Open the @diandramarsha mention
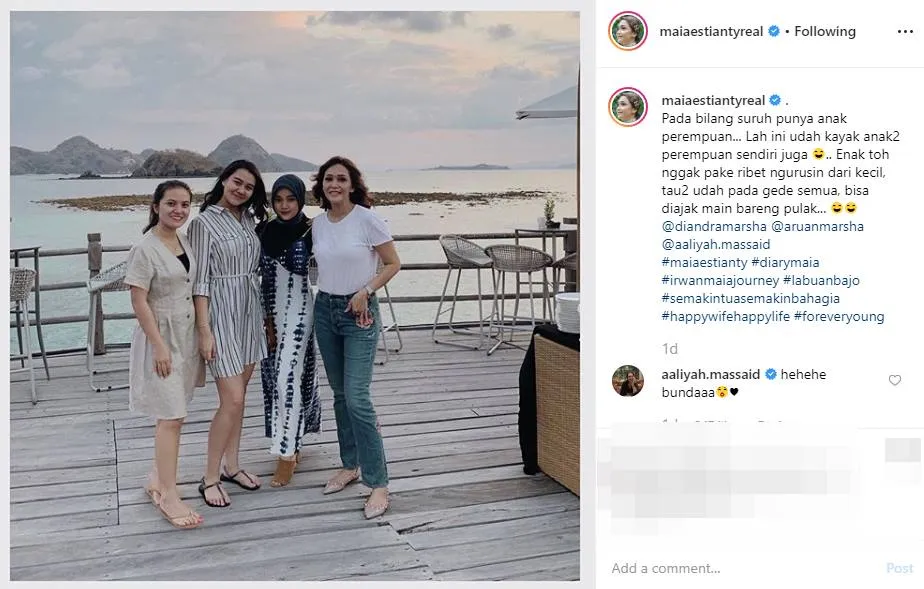The height and width of the screenshot is (589, 924). (714, 226)
